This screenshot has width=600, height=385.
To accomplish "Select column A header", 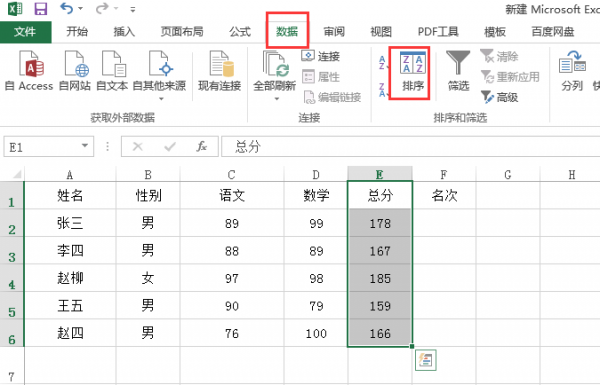I will click(70, 175).
